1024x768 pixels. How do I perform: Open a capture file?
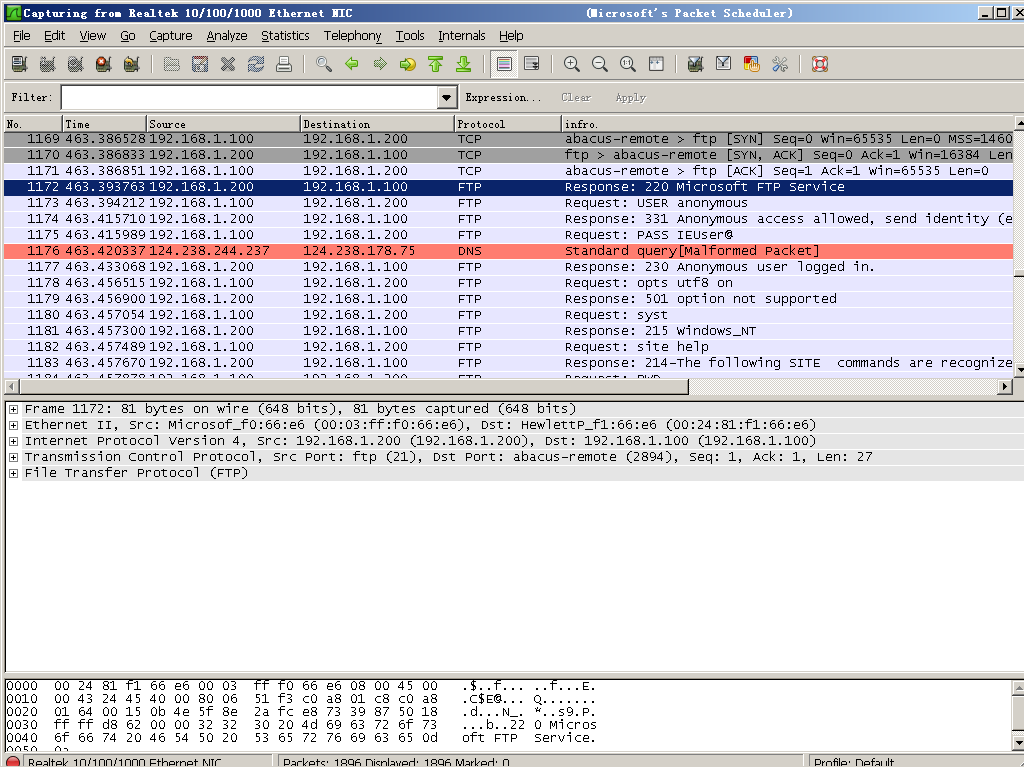tap(172, 64)
